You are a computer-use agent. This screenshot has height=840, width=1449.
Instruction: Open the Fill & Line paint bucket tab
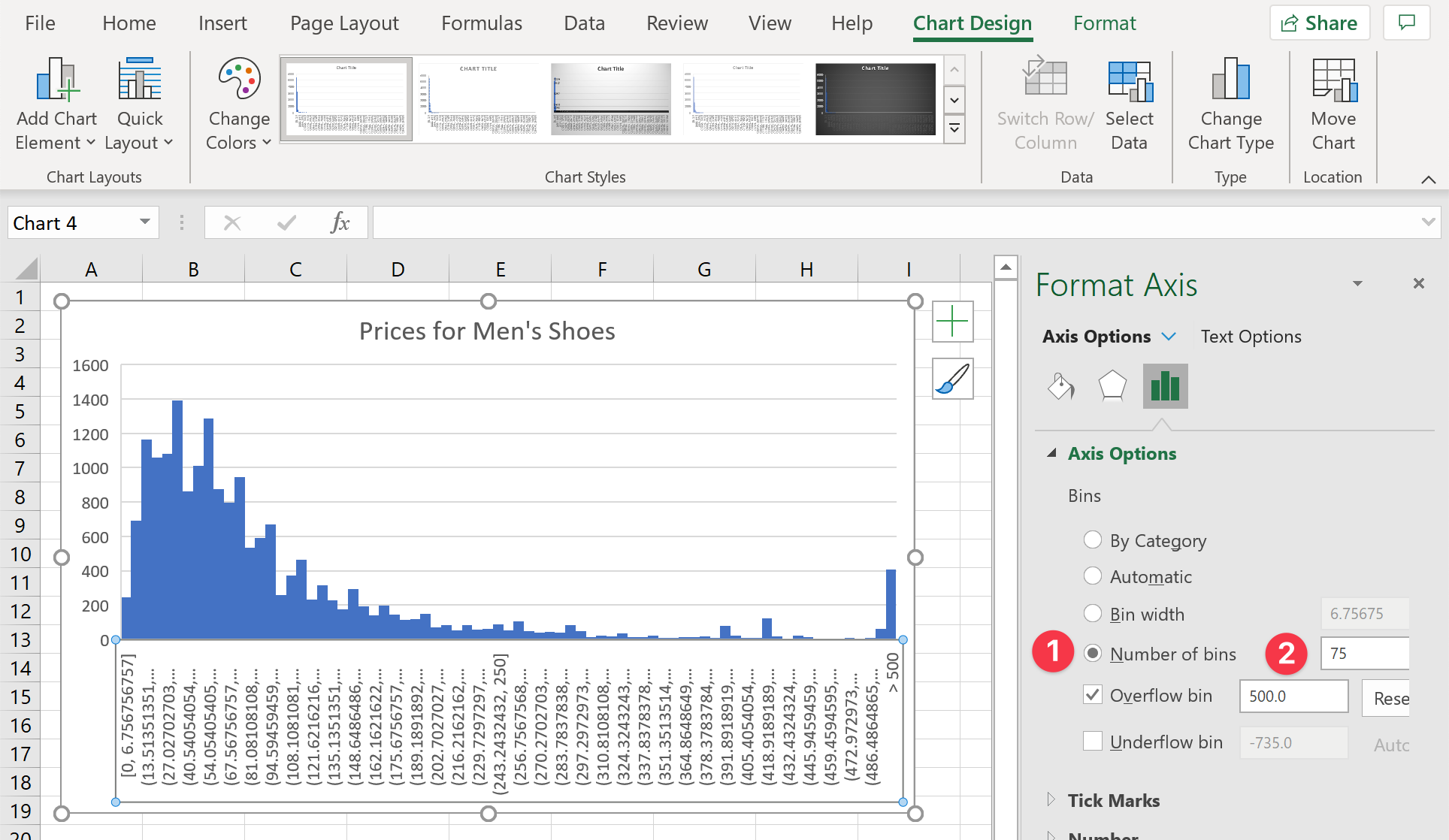tap(1060, 386)
